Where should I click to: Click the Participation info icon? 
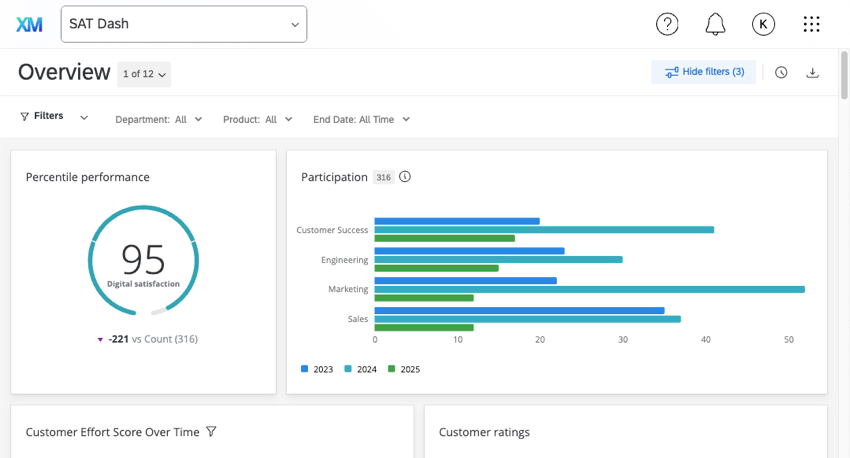(405, 177)
